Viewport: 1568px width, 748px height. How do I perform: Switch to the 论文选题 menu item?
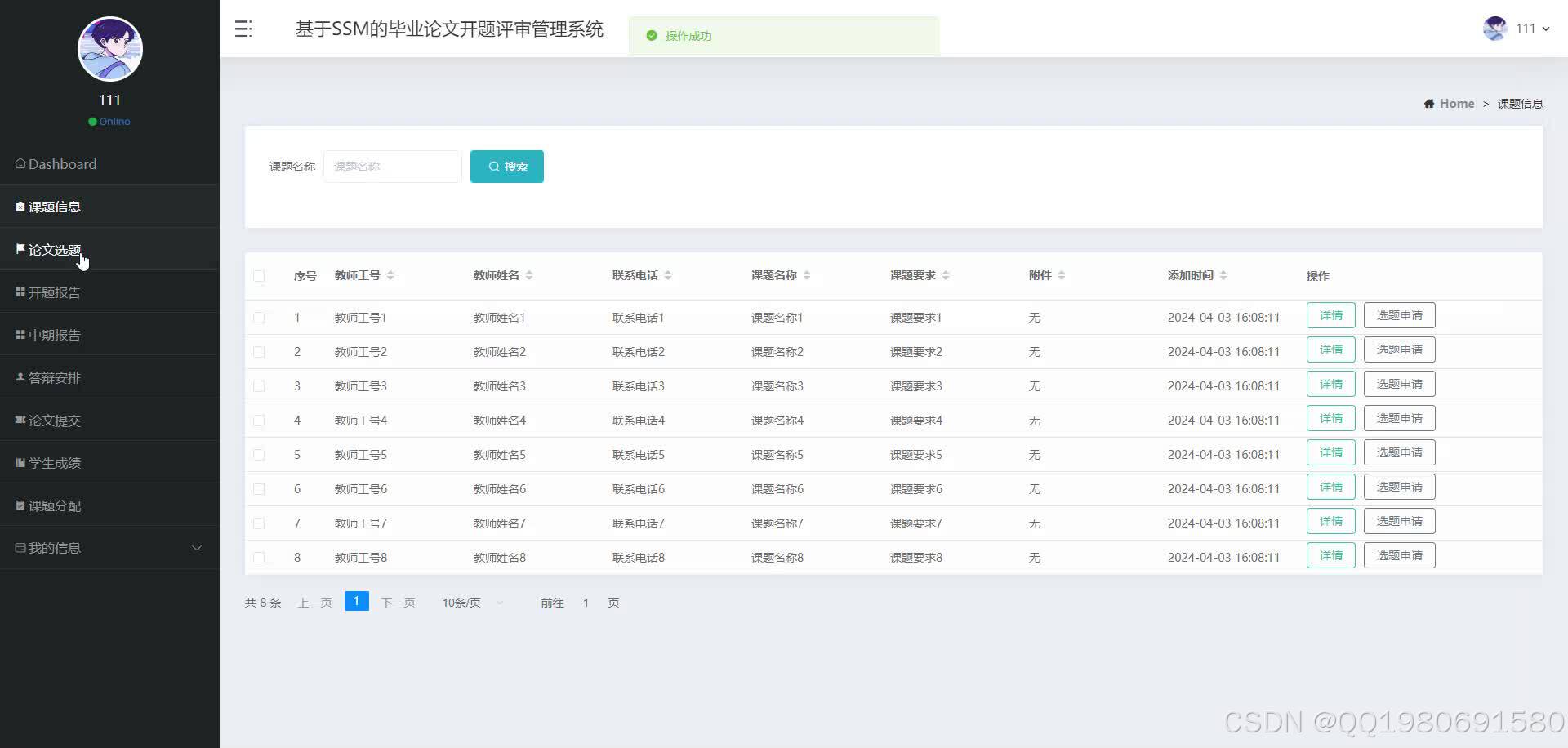tap(54, 249)
